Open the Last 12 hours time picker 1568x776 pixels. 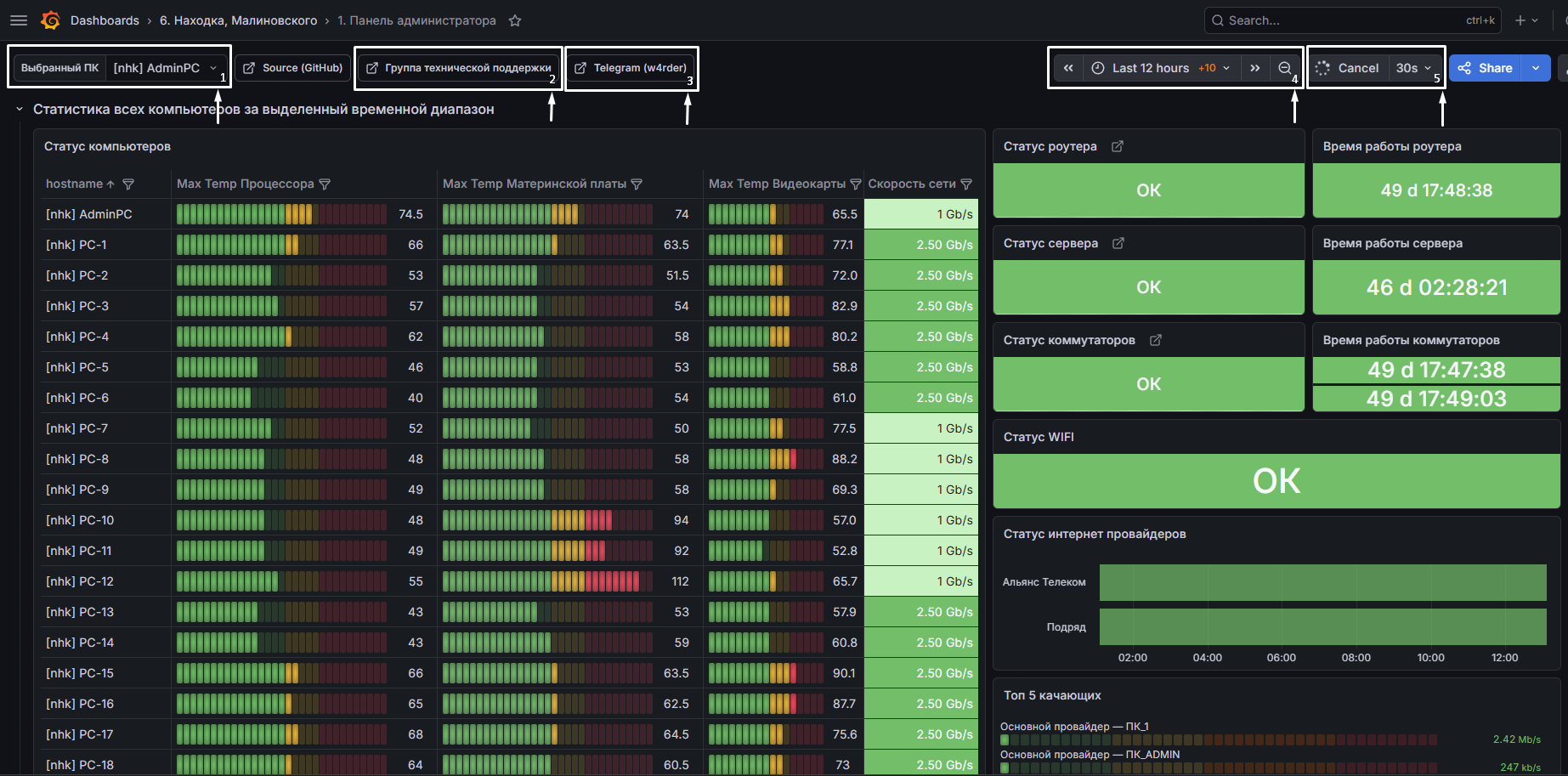pyautogui.click(x=1162, y=68)
